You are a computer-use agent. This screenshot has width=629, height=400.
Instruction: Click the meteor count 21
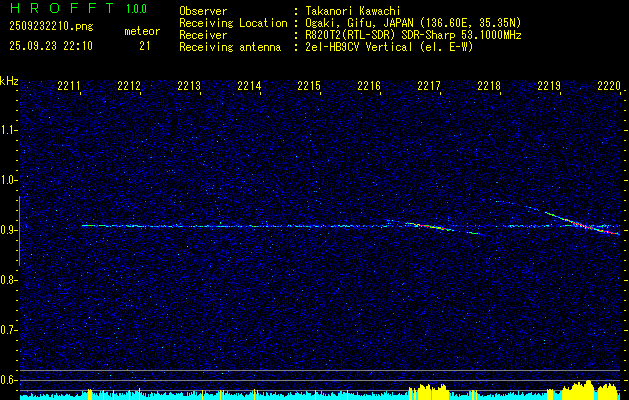[x=145, y=46]
